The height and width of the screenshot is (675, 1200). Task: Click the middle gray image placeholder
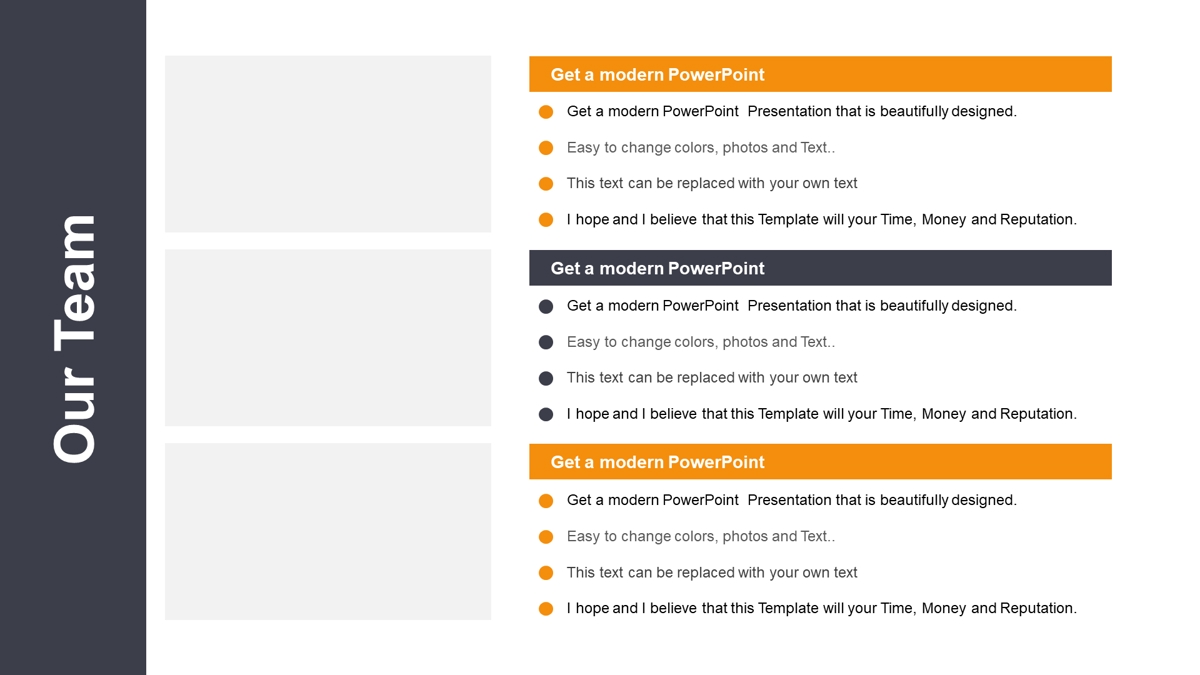(328, 338)
